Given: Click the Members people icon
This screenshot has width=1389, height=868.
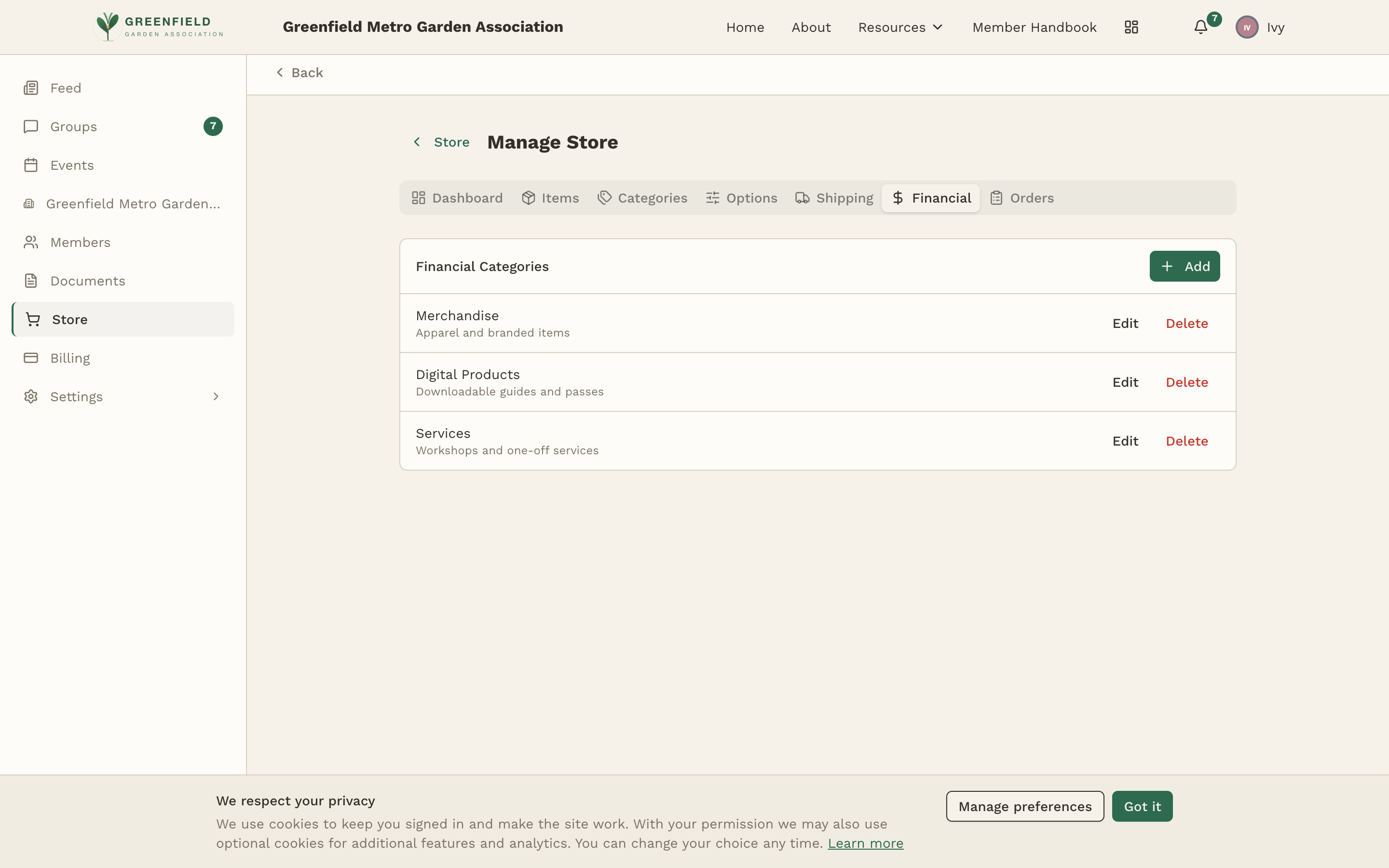Looking at the screenshot, I should (31, 242).
